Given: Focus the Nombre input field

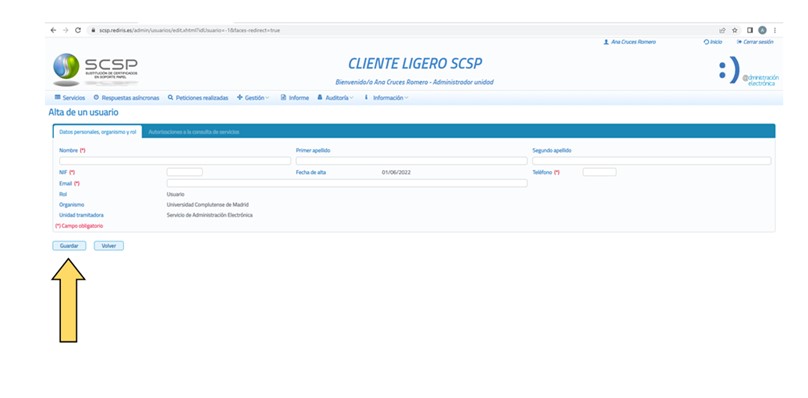Looking at the screenshot, I should (175, 161).
